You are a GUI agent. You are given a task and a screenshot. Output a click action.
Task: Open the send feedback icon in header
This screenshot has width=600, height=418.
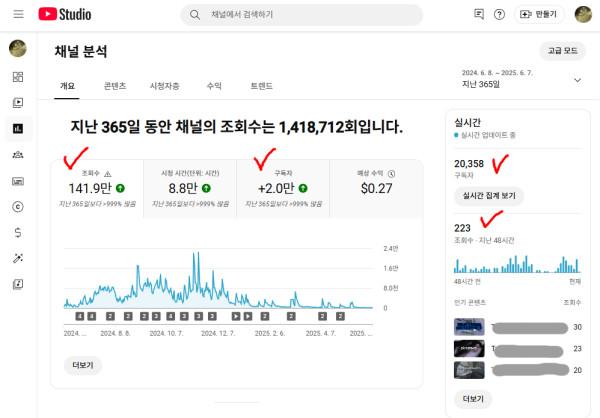(x=479, y=14)
